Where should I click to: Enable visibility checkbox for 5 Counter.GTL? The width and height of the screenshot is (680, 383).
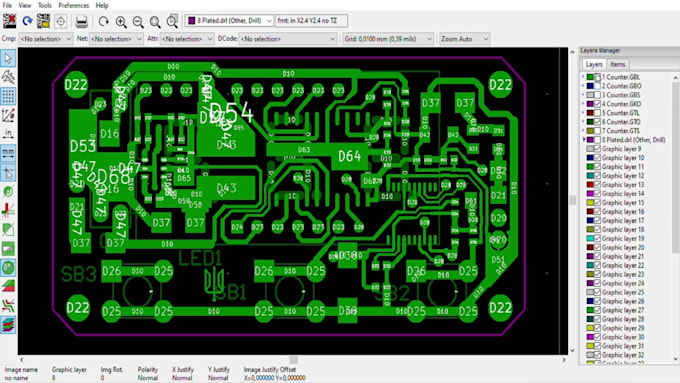click(x=598, y=113)
